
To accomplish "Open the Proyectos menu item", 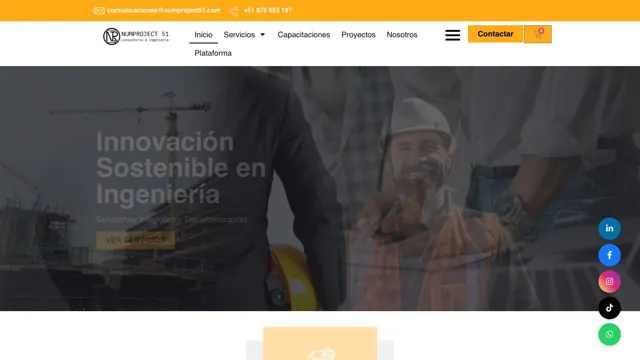I will pos(358,35).
